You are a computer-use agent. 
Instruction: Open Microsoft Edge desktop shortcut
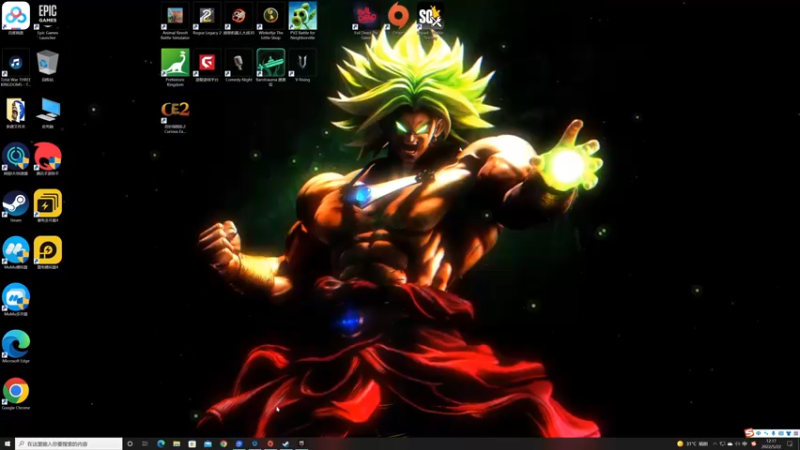click(x=16, y=346)
